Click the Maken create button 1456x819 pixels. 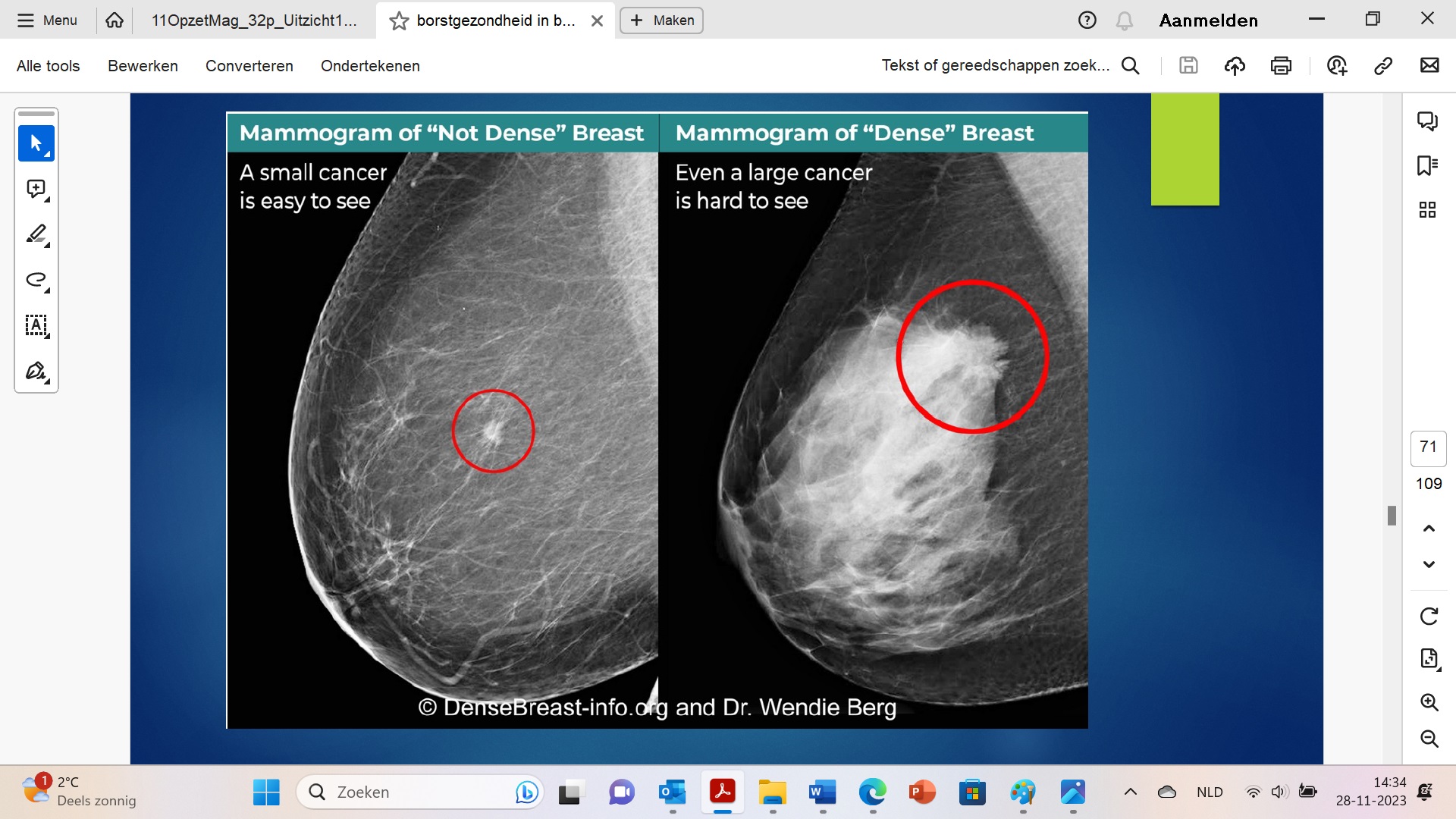pyautogui.click(x=661, y=20)
